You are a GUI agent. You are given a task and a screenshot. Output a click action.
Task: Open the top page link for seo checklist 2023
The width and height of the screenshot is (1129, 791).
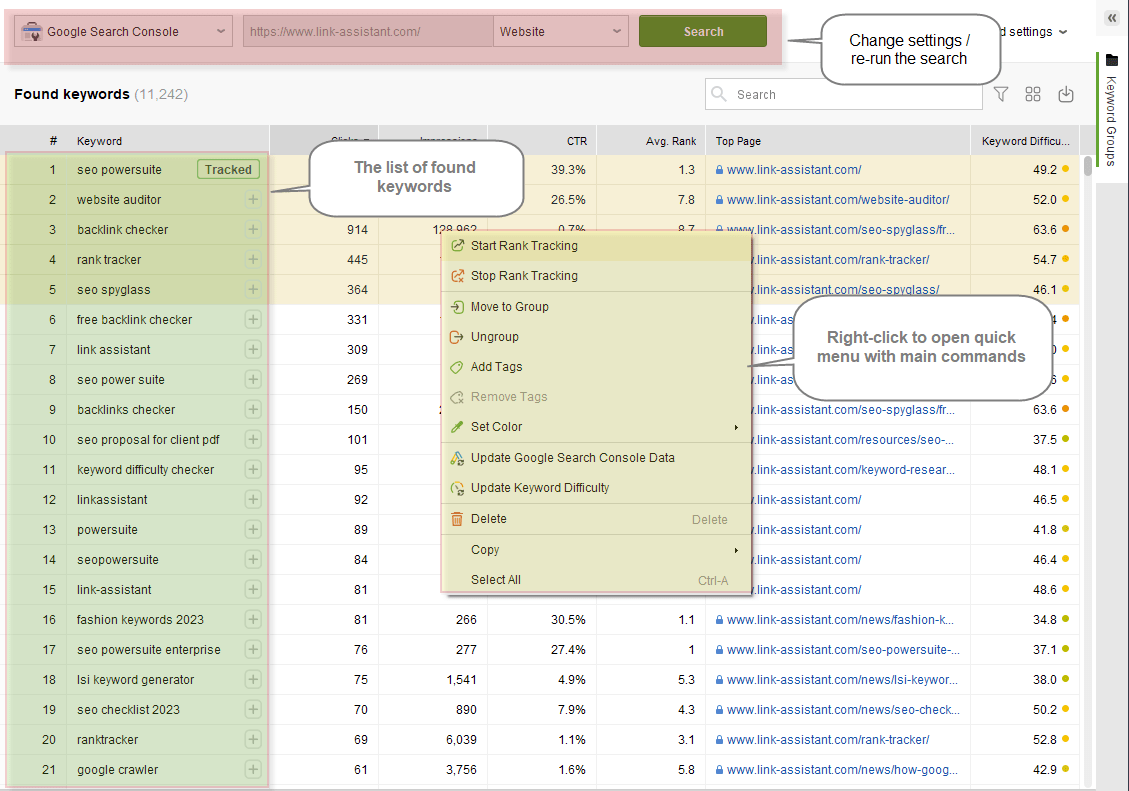843,710
